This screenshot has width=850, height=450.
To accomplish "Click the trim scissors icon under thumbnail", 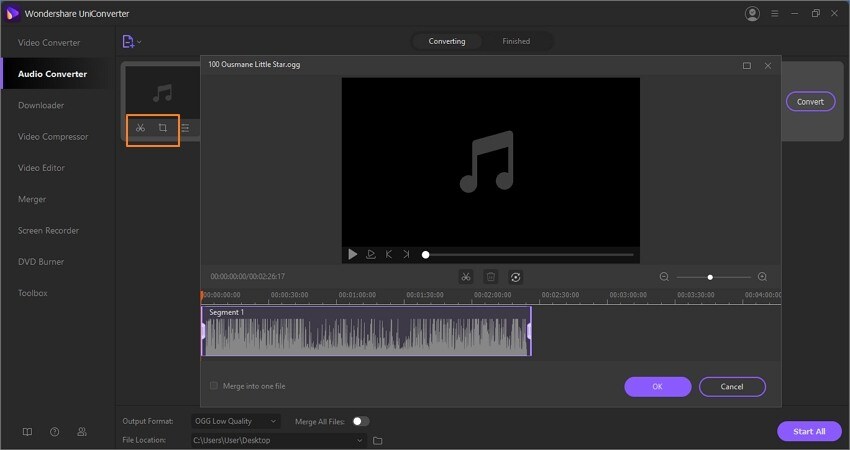I will click(x=140, y=128).
